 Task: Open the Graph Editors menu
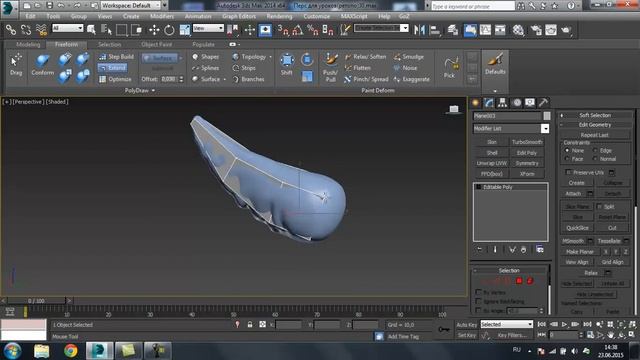pyautogui.click(x=239, y=16)
